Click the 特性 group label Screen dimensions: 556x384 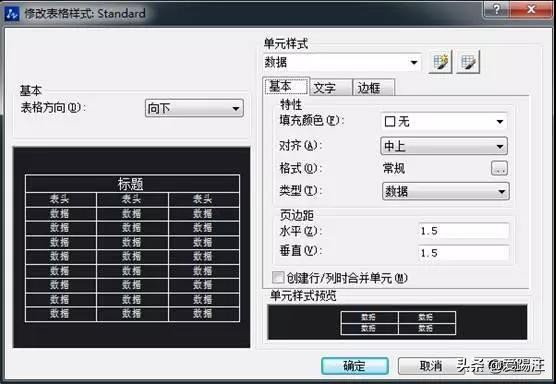pos(291,104)
